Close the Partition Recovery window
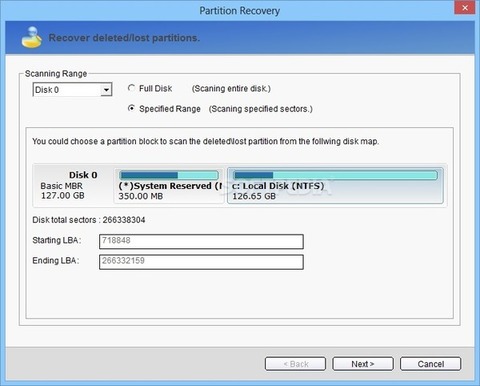The height and width of the screenshot is (386, 480). (465, 8)
